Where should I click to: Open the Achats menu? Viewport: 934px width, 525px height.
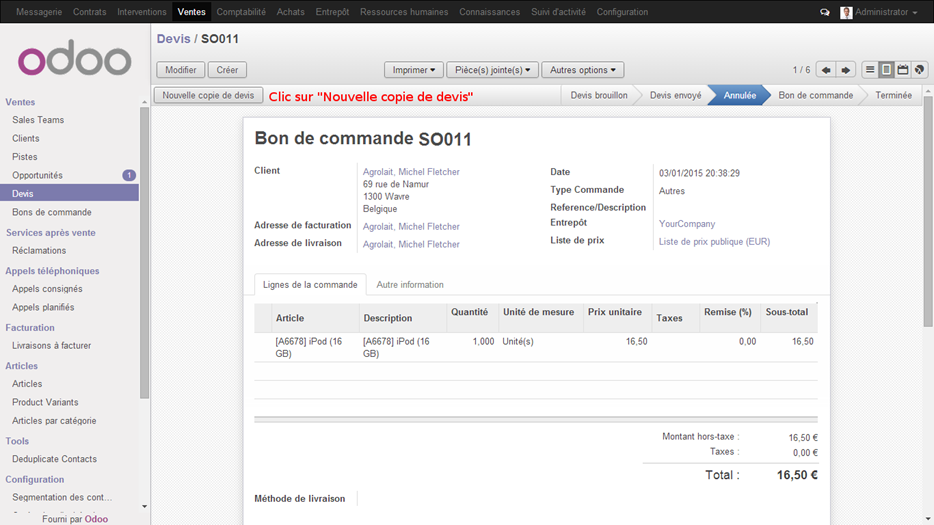pyautogui.click(x=291, y=12)
